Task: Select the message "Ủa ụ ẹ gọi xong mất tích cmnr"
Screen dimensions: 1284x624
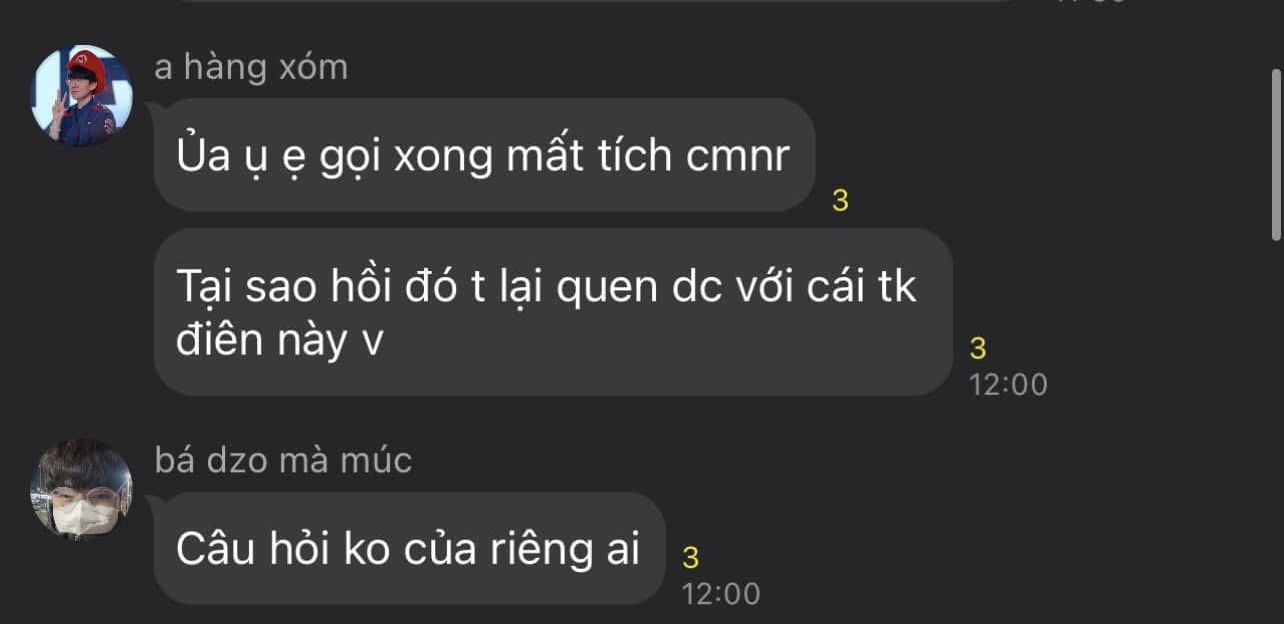Action: click(x=484, y=155)
